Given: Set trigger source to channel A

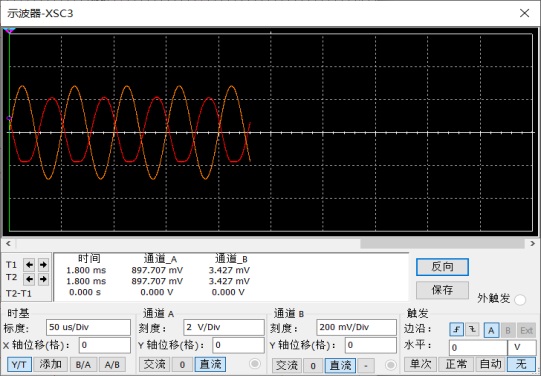Looking at the screenshot, I should (x=491, y=330).
